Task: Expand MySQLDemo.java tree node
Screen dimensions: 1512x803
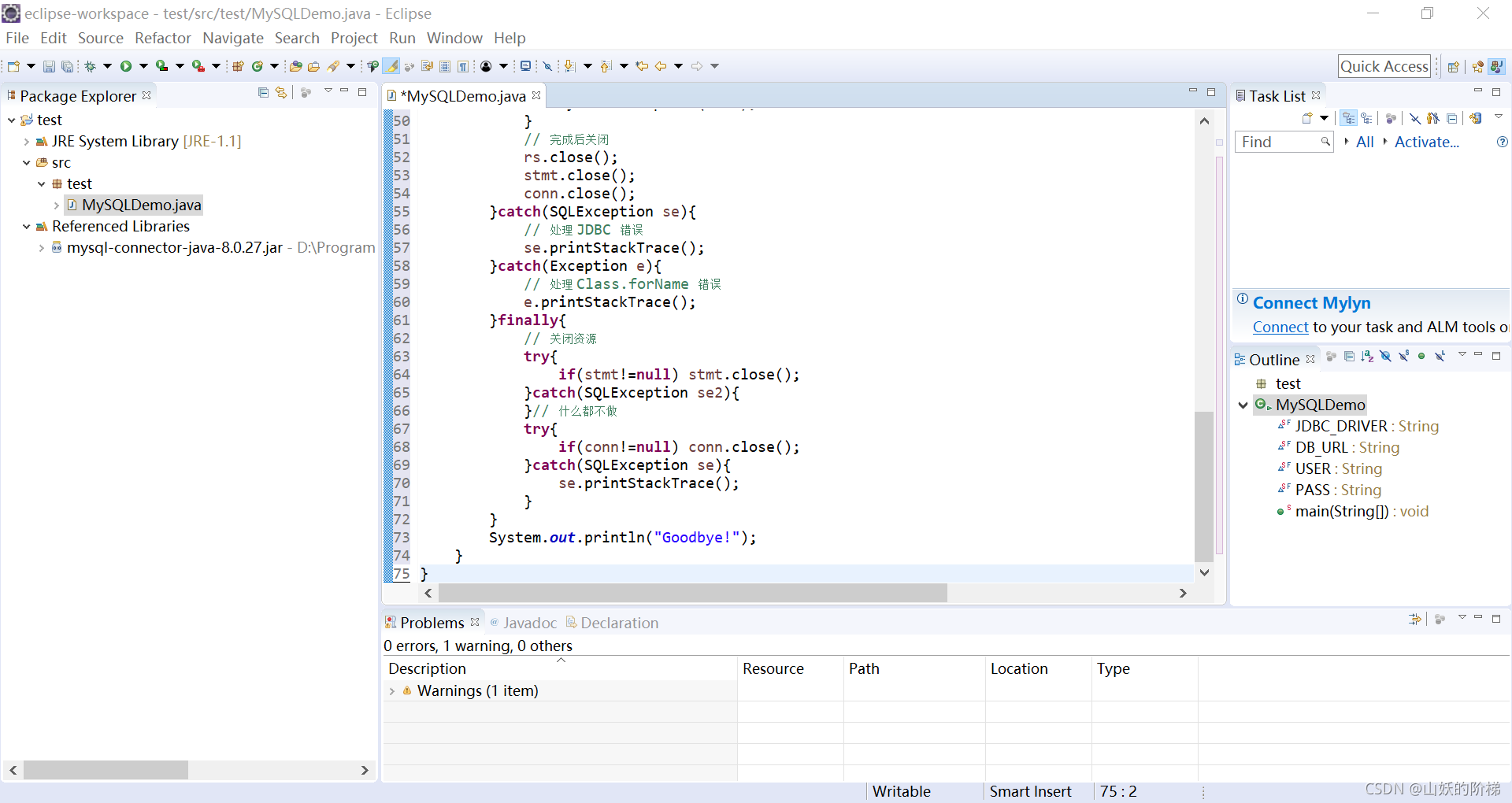Action: point(57,205)
